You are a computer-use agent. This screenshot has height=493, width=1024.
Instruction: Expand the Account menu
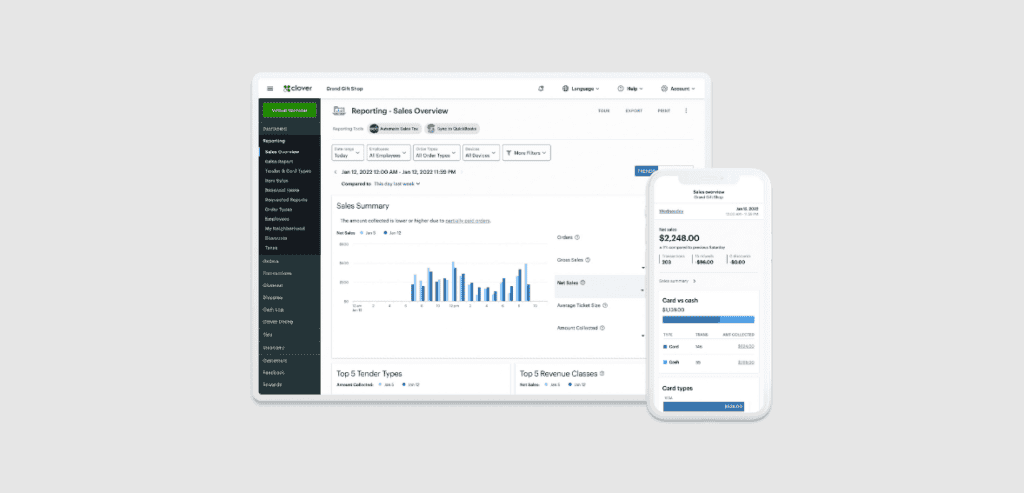pyautogui.click(x=678, y=89)
